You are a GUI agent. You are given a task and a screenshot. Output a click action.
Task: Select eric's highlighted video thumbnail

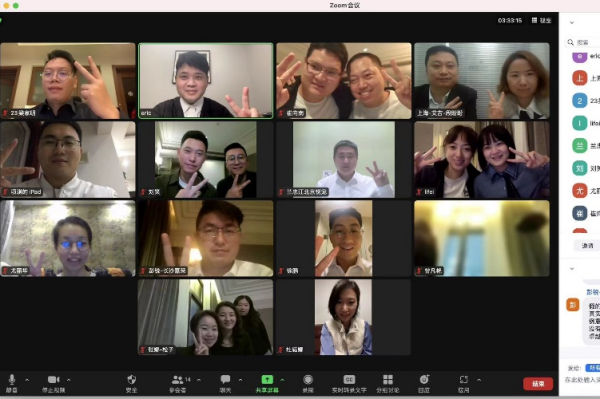point(206,80)
